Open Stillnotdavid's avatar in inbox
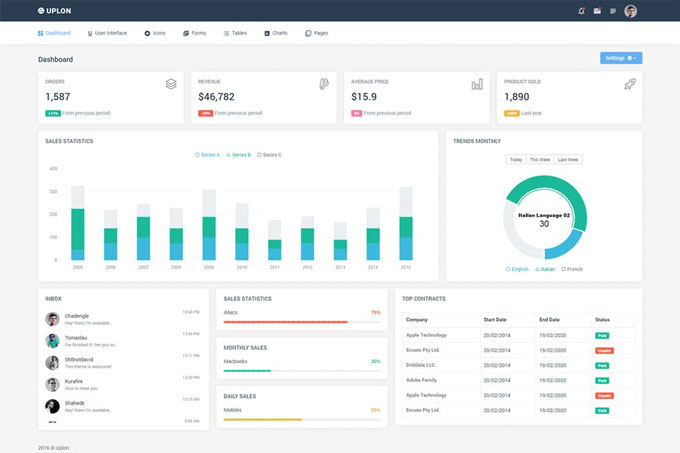The image size is (680, 453). (x=52, y=362)
